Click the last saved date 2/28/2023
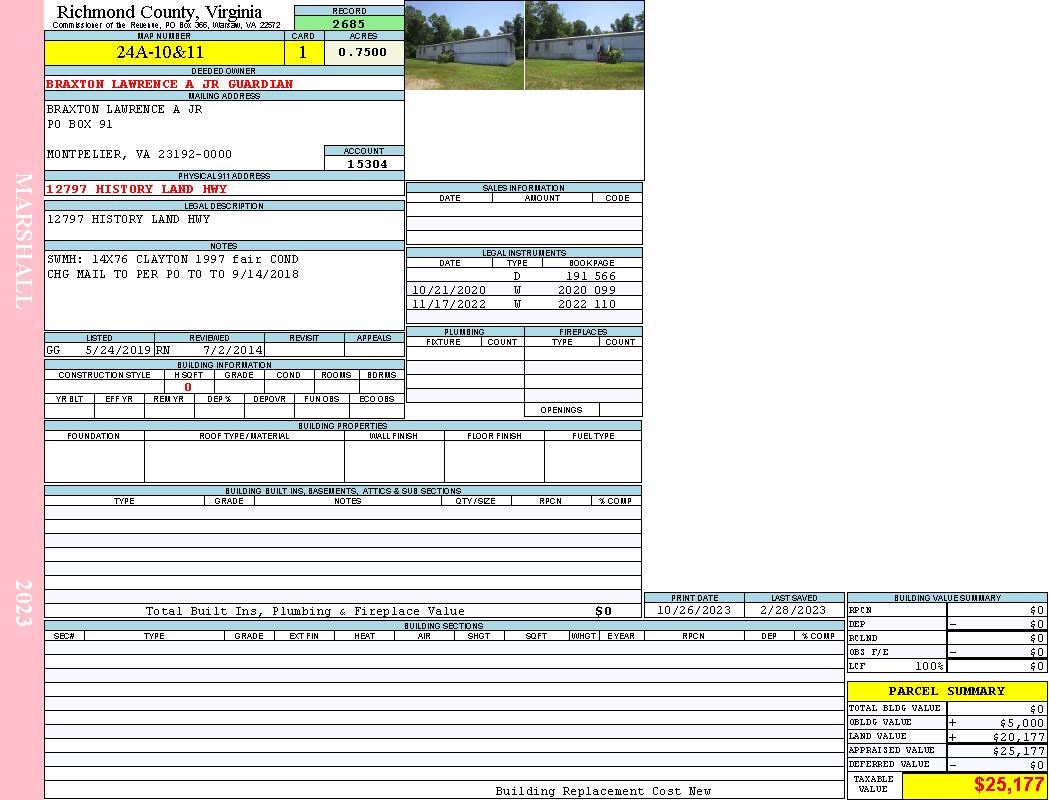 (x=794, y=610)
